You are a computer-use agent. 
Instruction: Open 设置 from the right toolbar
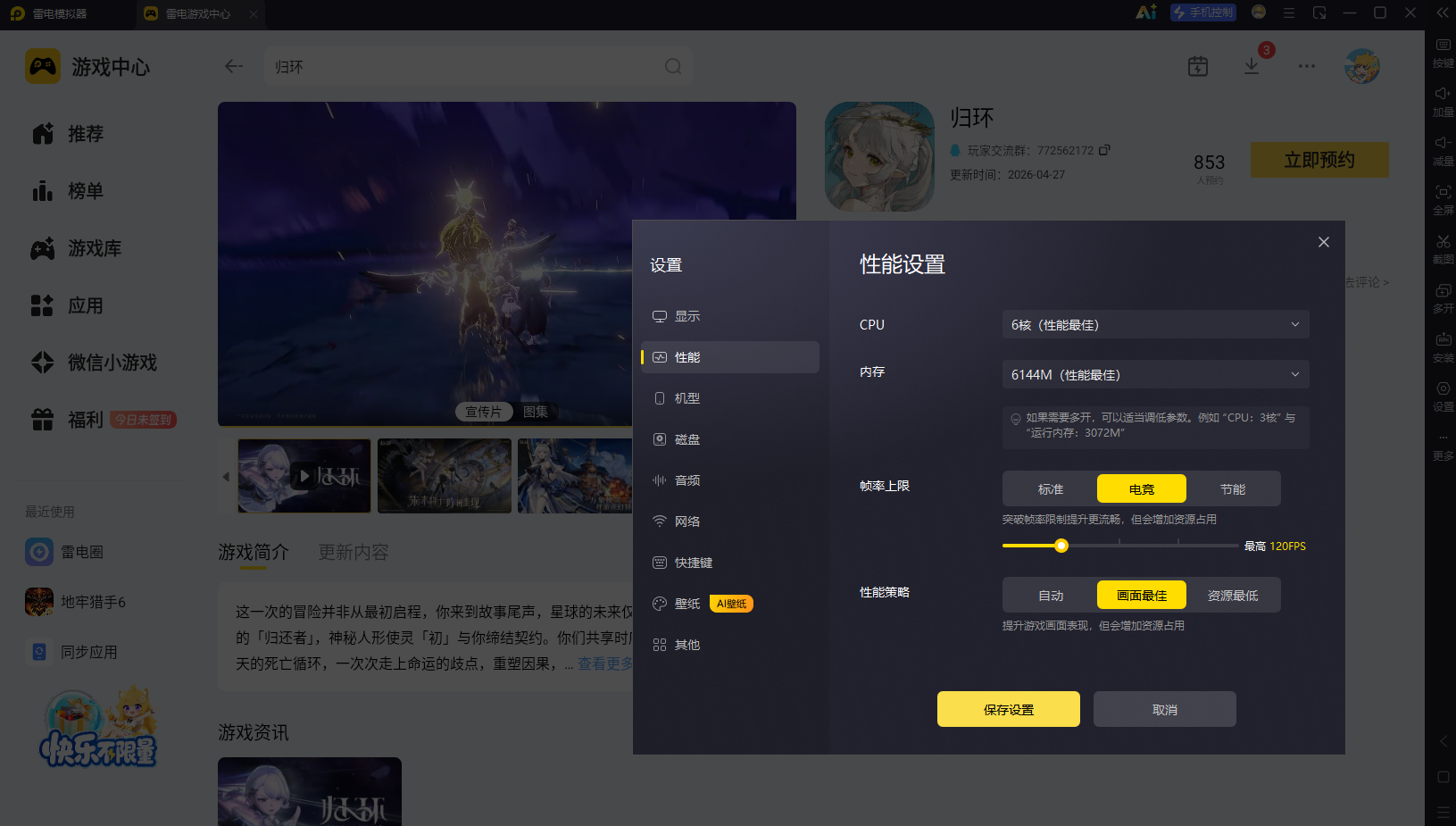click(x=1443, y=396)
